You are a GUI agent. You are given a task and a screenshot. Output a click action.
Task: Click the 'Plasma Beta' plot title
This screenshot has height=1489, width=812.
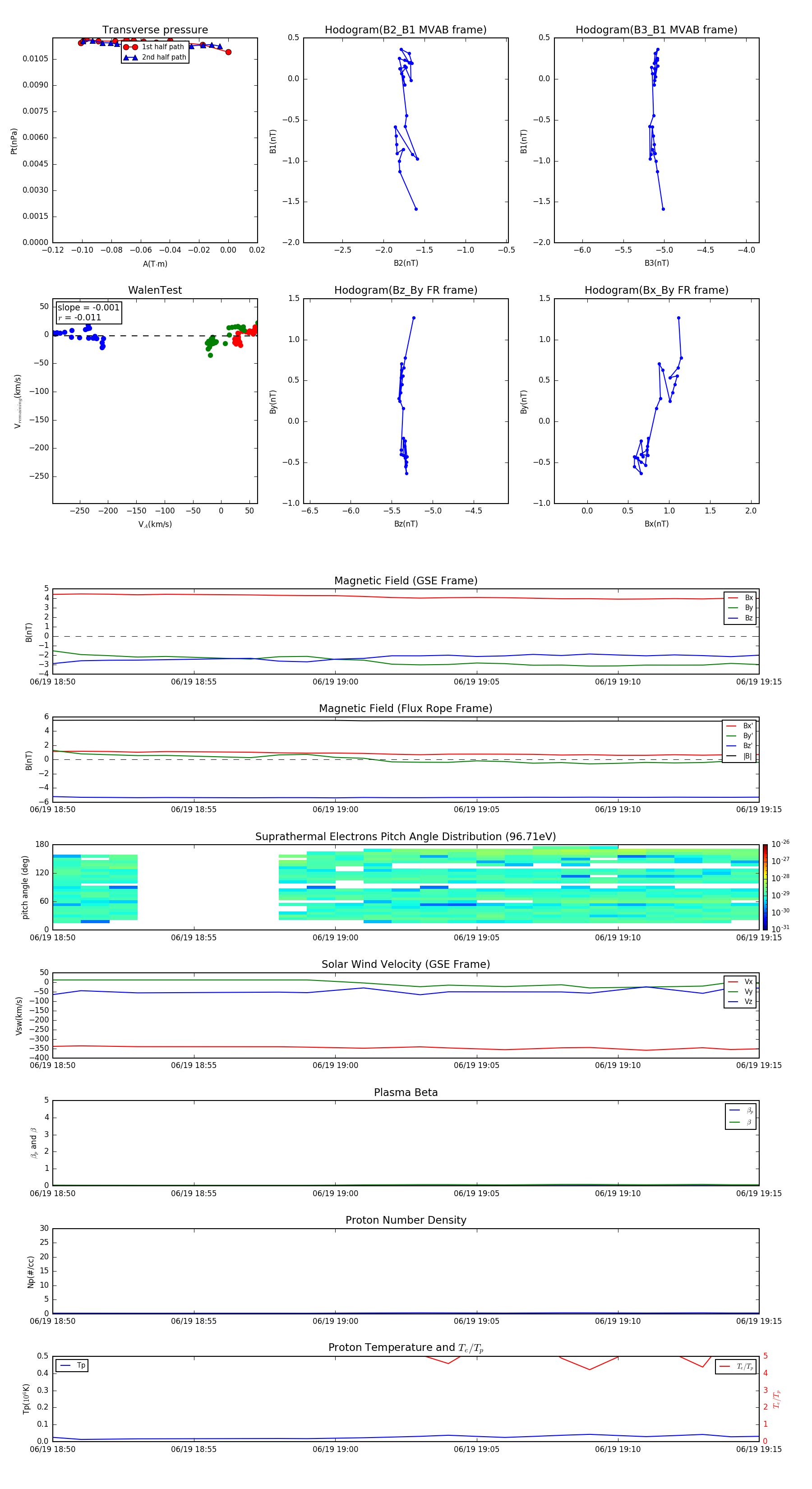tap(406, 1092)
